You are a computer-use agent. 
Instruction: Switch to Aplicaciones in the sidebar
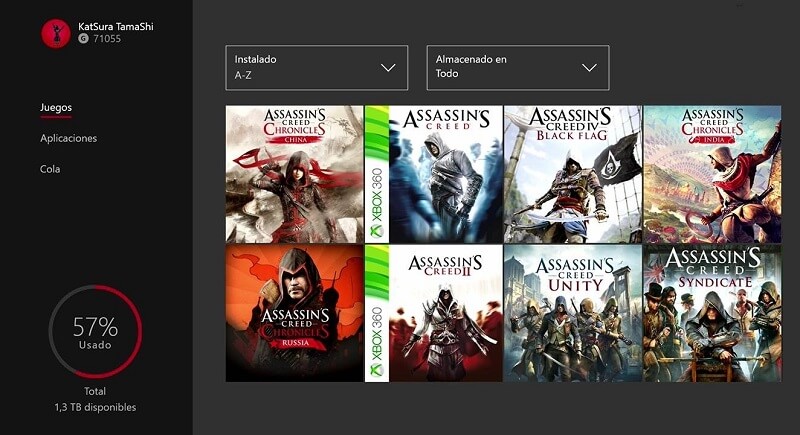pos(68,138)
